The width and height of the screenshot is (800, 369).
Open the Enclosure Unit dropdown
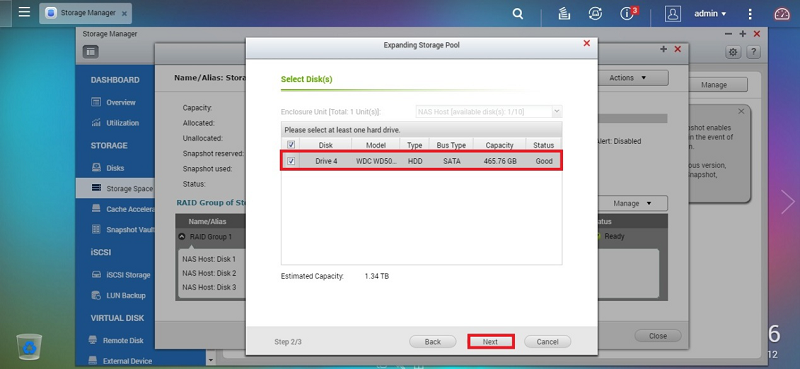coord(489,111)
